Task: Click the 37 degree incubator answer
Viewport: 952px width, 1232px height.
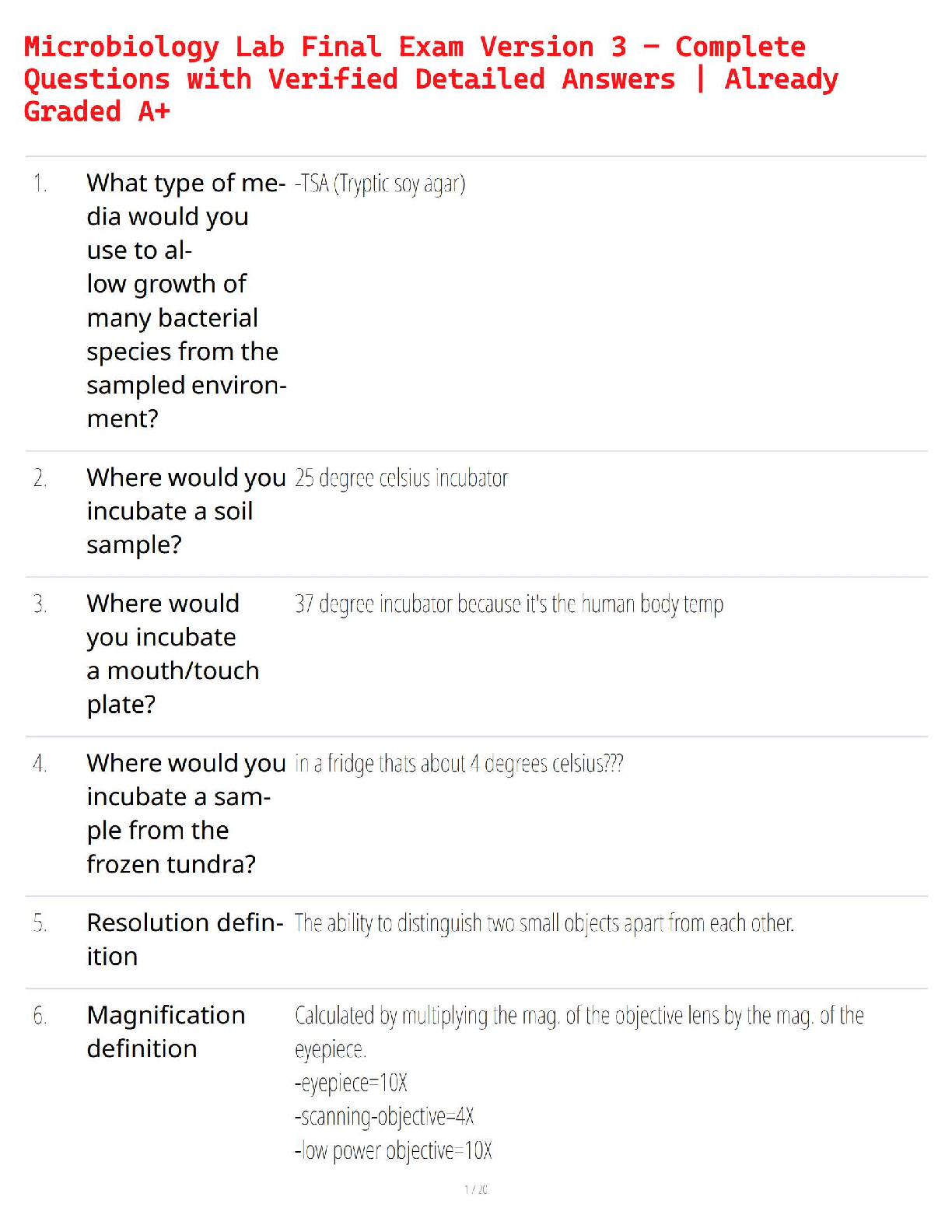Action: [509, 604]
